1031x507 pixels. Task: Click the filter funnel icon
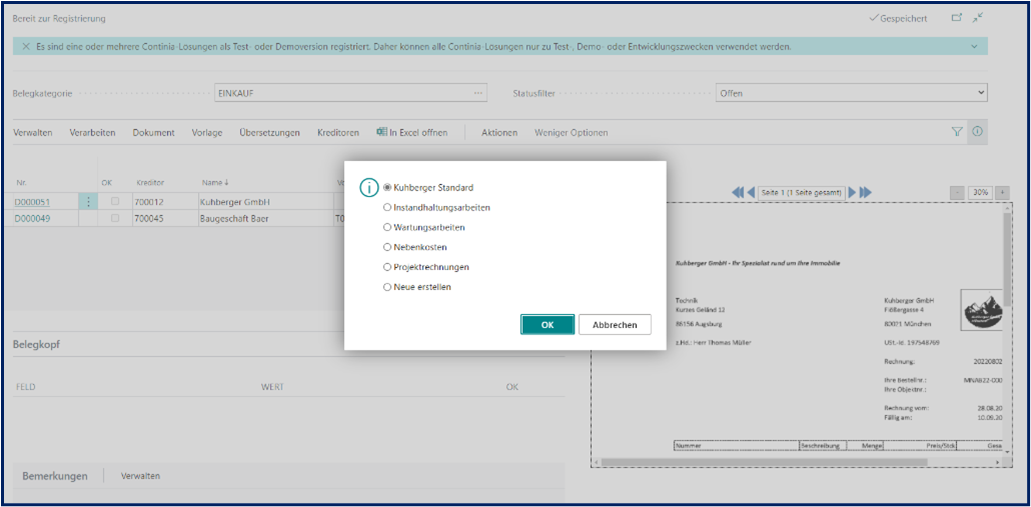tap(956, 131)
